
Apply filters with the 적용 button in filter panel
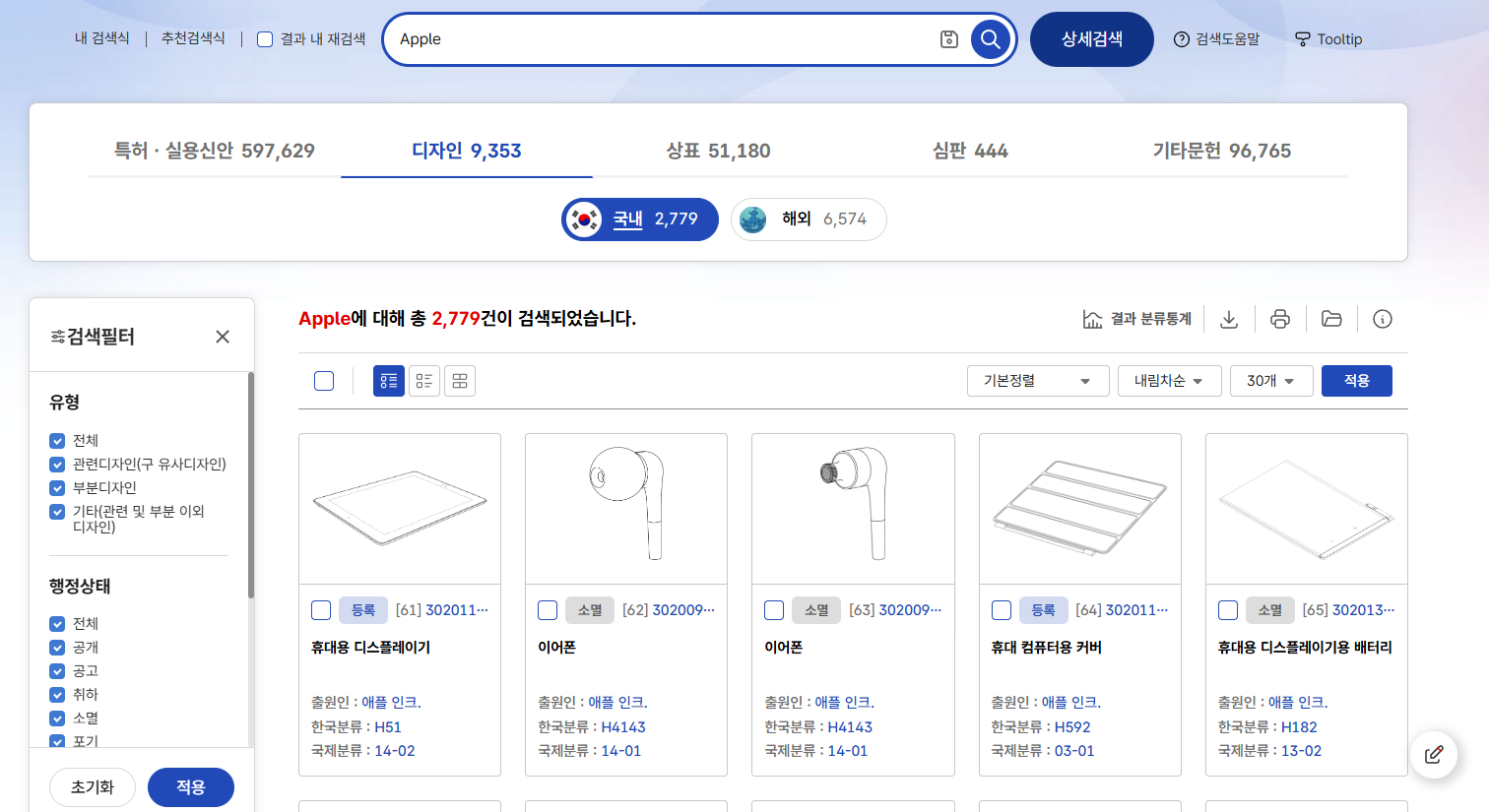coord(191,787)
